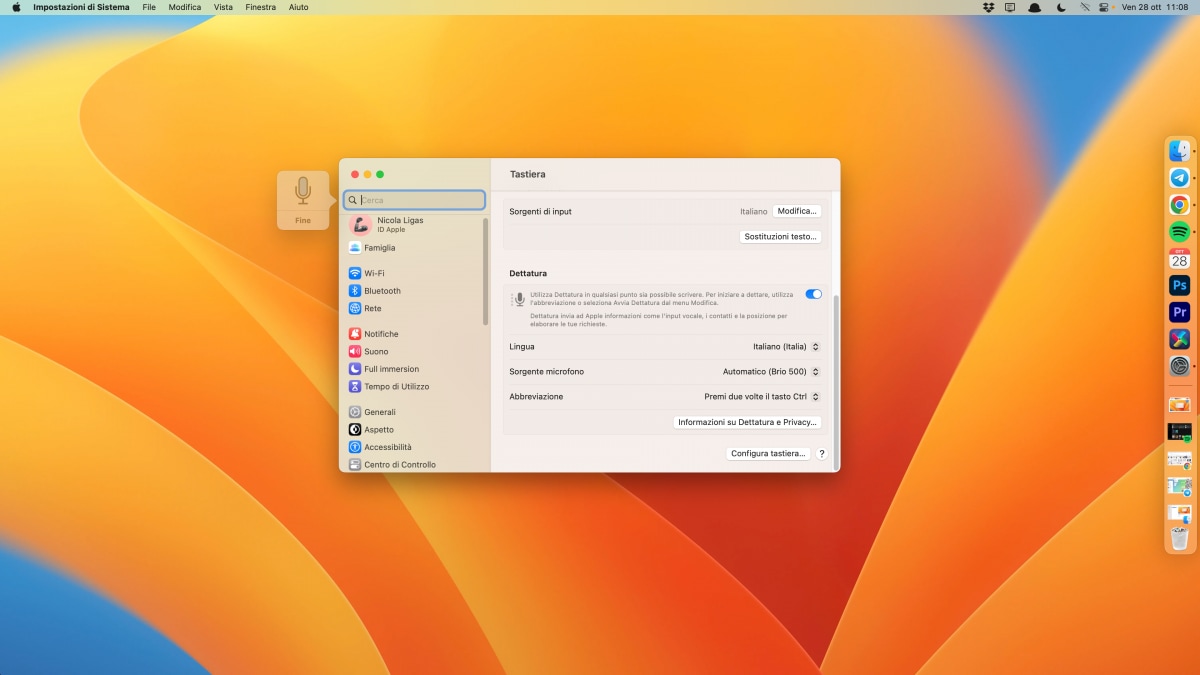Click the date and time in menu bar
The image size is (1200, 675).
pos(1155,7)
